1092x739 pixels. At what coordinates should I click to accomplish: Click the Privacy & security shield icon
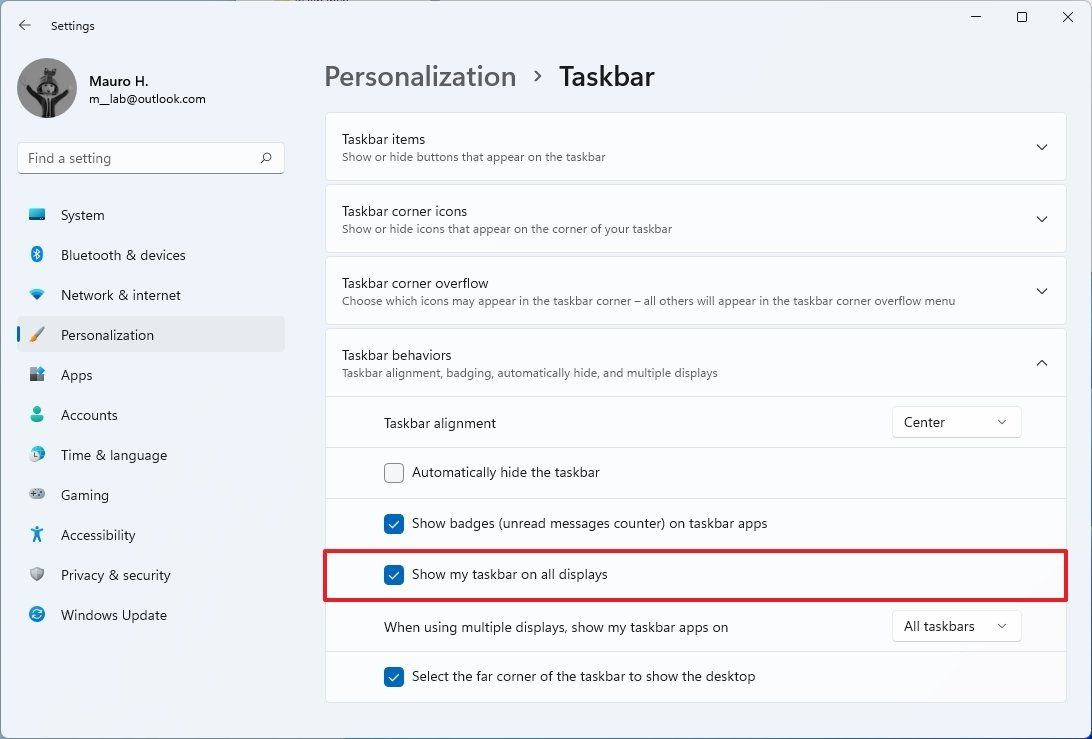[x=36, y=575]
